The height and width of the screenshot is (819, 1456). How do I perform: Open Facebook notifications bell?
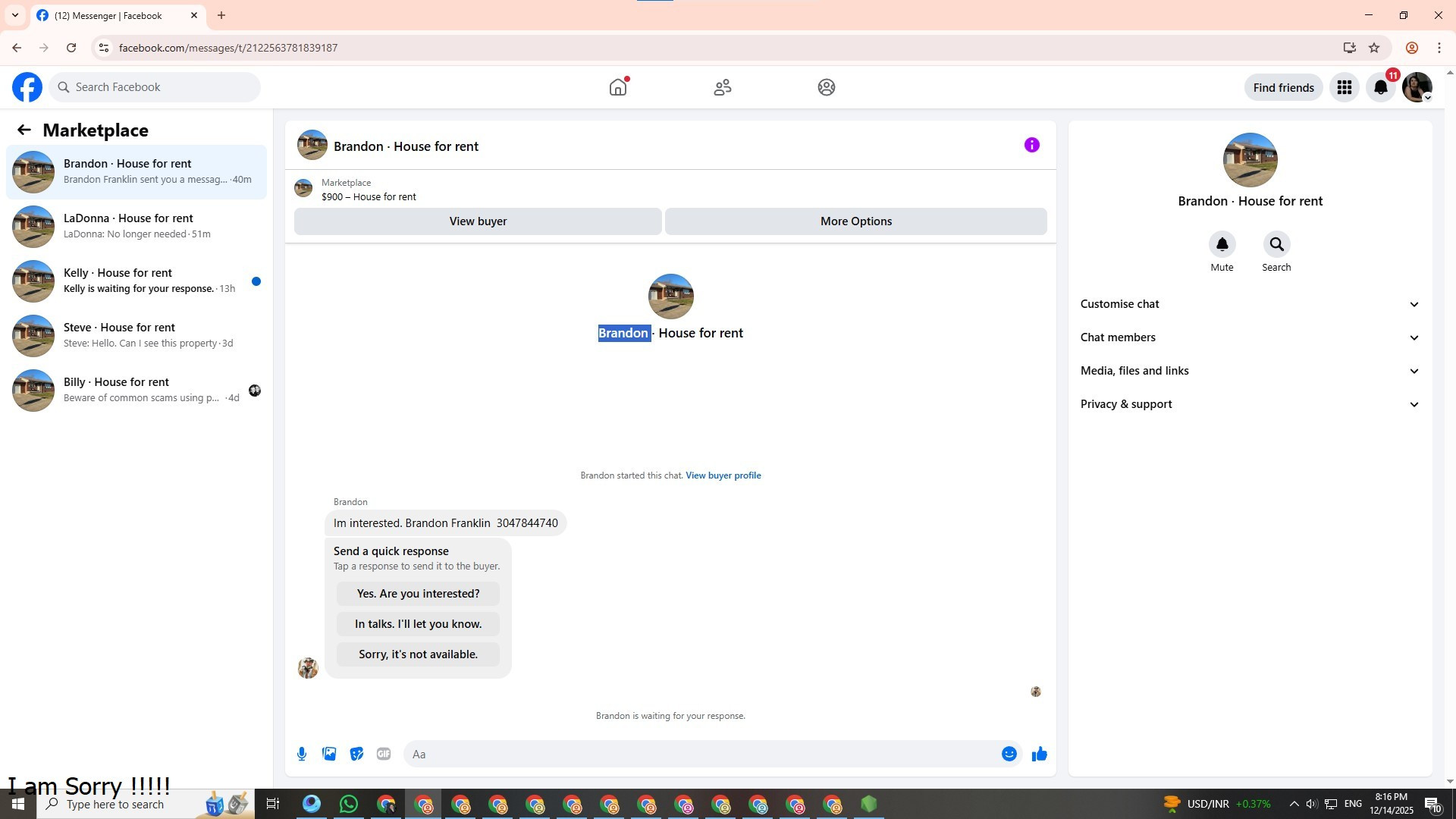click(x=1381, y=88)
